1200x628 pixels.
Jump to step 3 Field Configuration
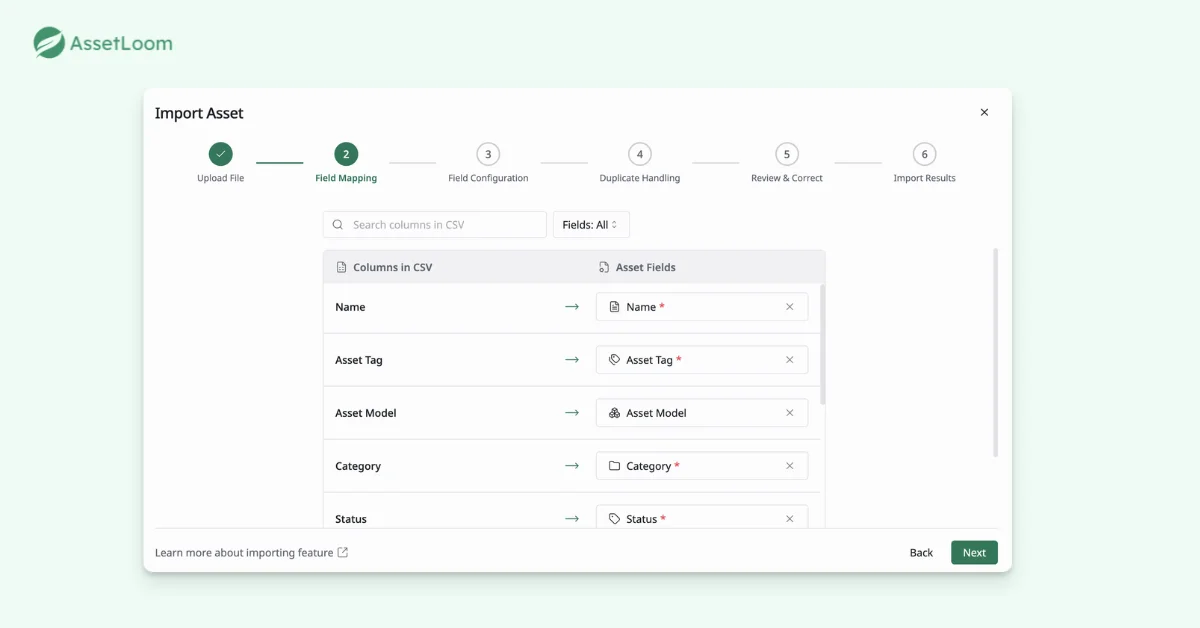pyautogui.click(x=488, y=154)
